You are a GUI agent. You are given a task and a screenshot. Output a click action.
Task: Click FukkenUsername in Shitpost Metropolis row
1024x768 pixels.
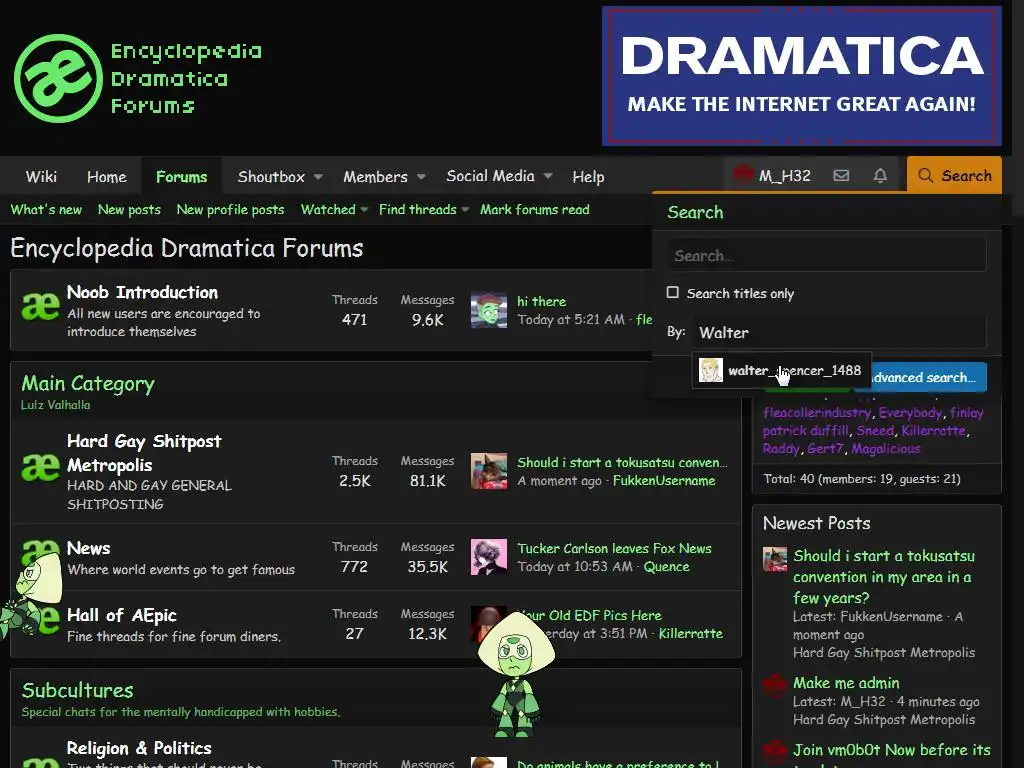(664, 481)
